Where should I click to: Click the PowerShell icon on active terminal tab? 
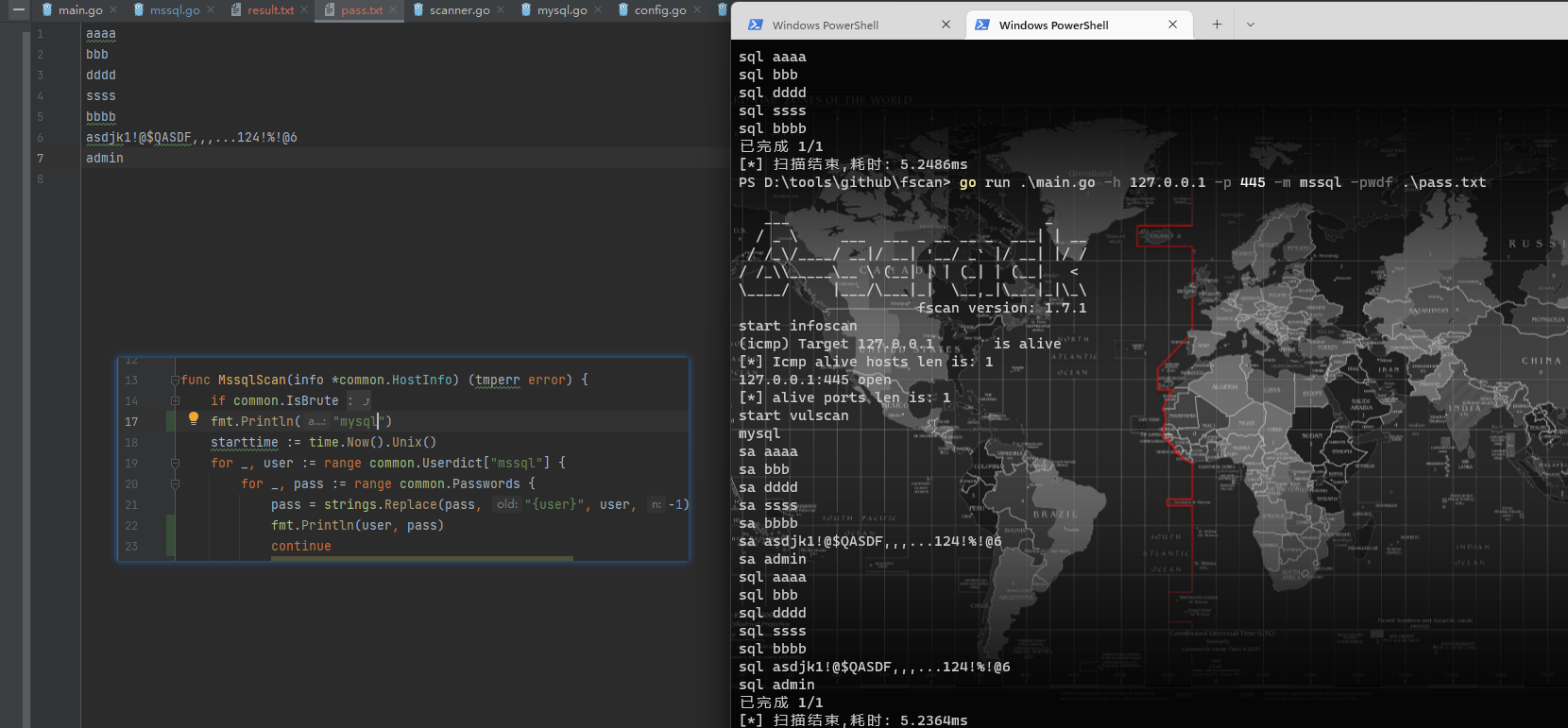[x=981, y=25]
